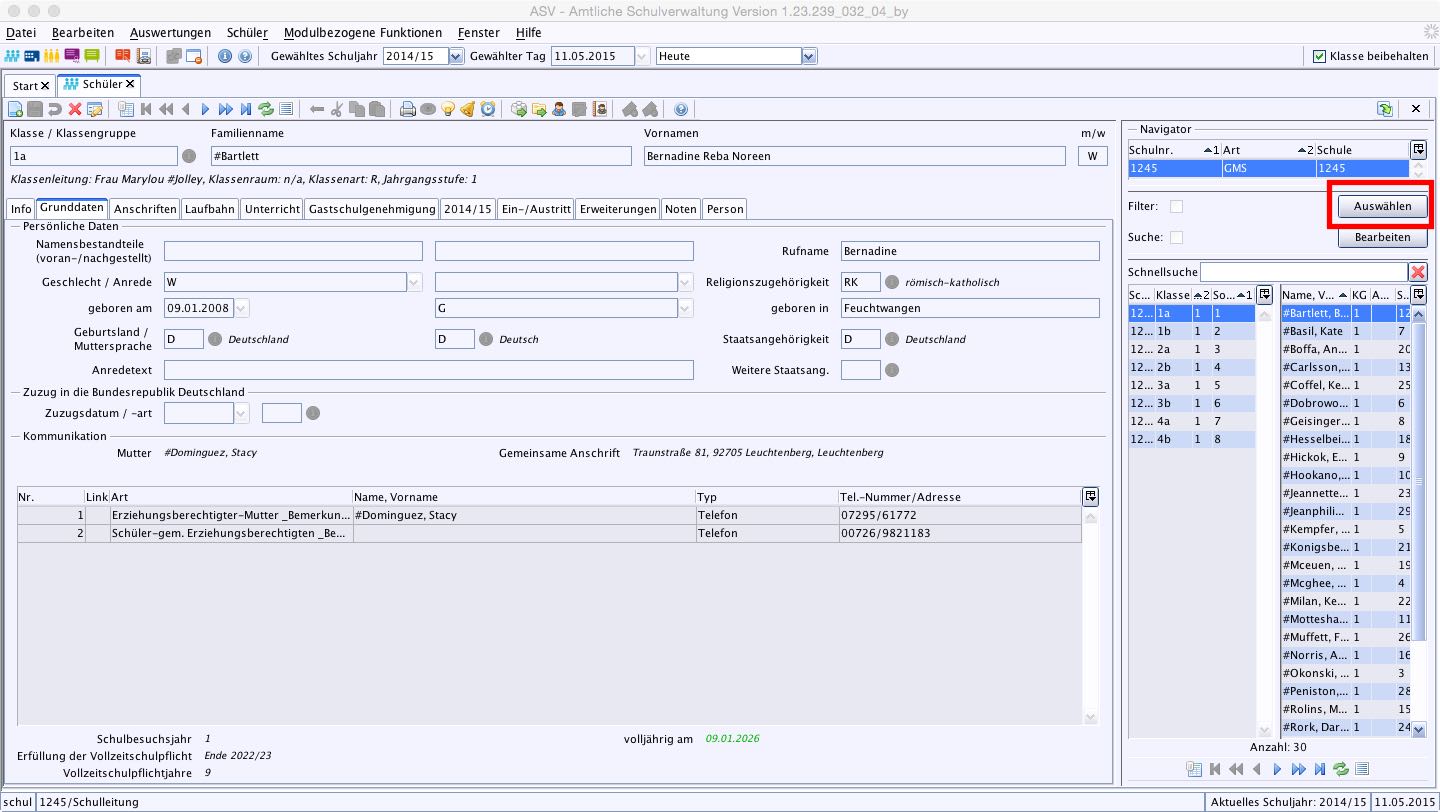
Task: Click the bell icon in student toolbar
Action: coord(467,109)
